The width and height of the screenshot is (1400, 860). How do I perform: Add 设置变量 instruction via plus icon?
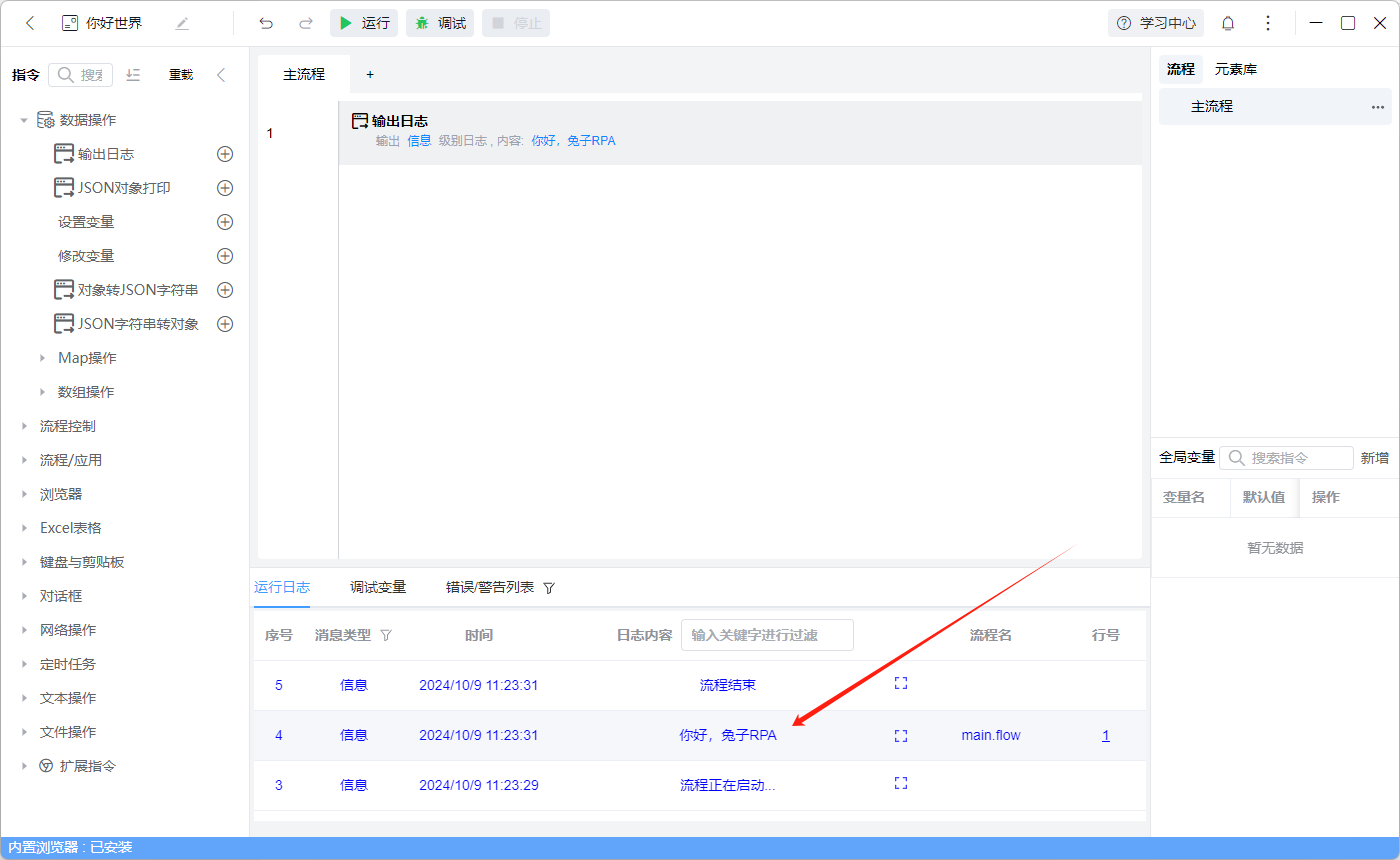225,222
